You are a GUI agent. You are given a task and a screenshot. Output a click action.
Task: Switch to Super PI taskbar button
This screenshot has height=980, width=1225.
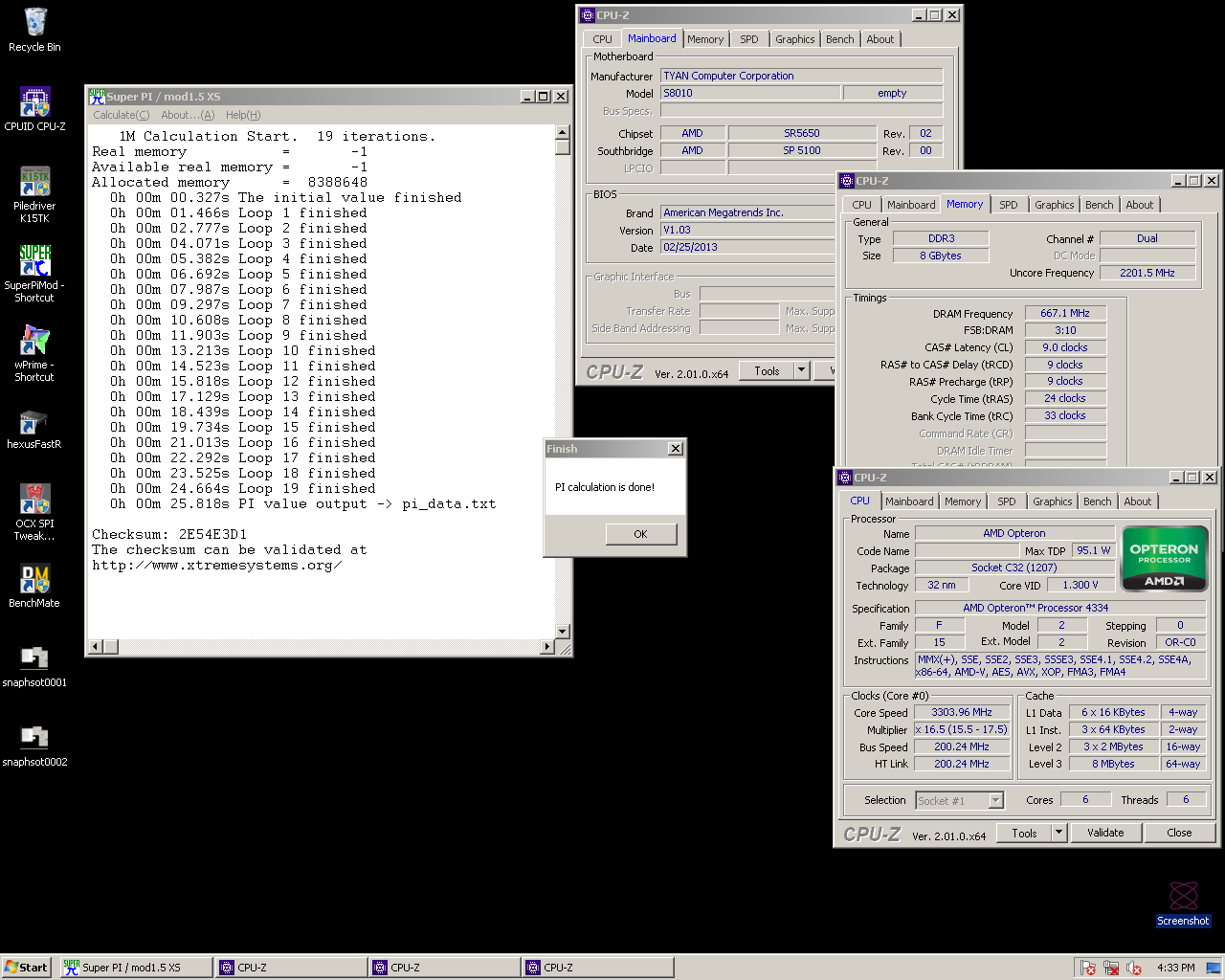tap(136, 968)
